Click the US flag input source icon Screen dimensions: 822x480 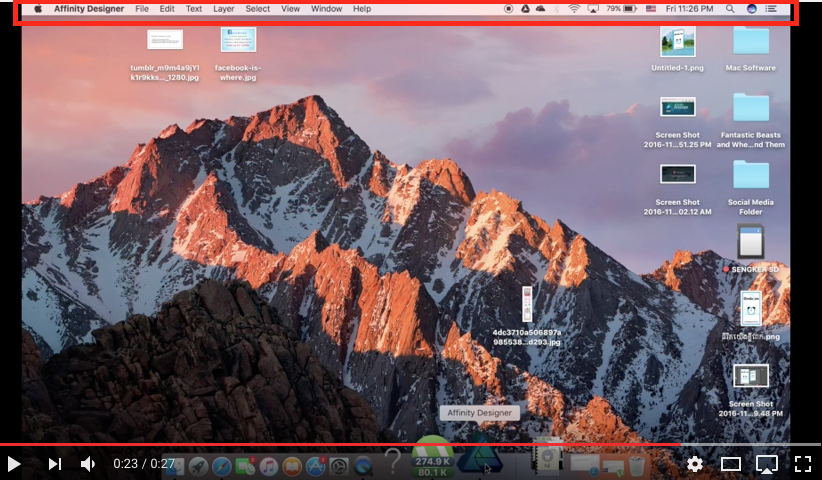pyautogui.click(x=651, y=9)
